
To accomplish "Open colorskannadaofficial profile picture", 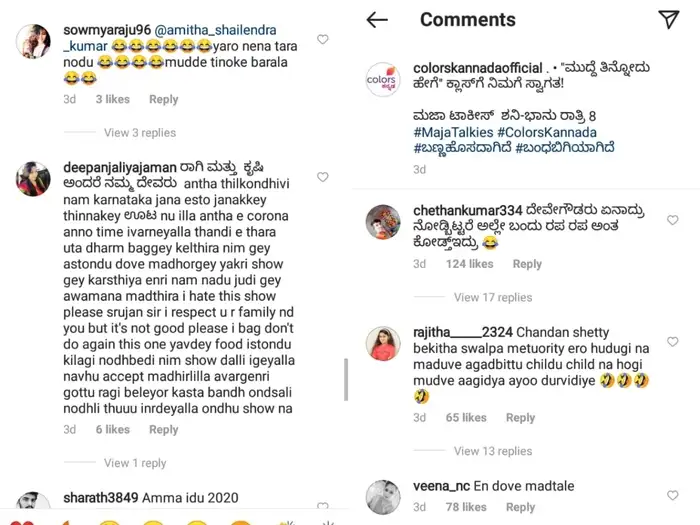I will tap(382, 79).
